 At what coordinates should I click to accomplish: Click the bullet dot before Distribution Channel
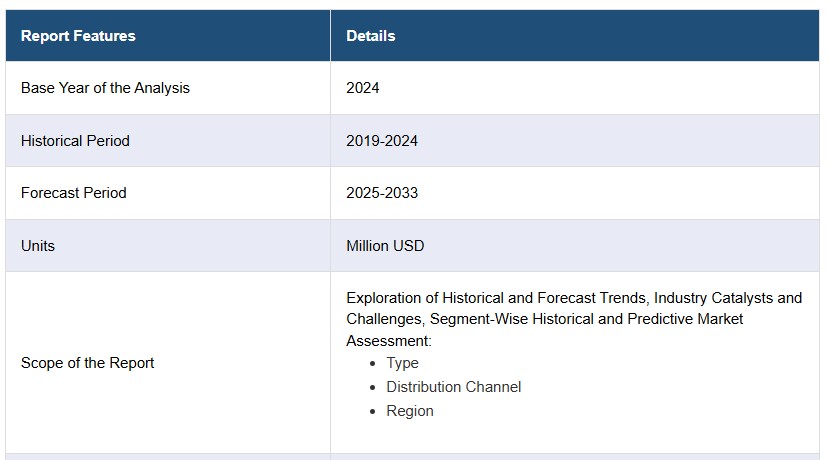click(373, 388)
